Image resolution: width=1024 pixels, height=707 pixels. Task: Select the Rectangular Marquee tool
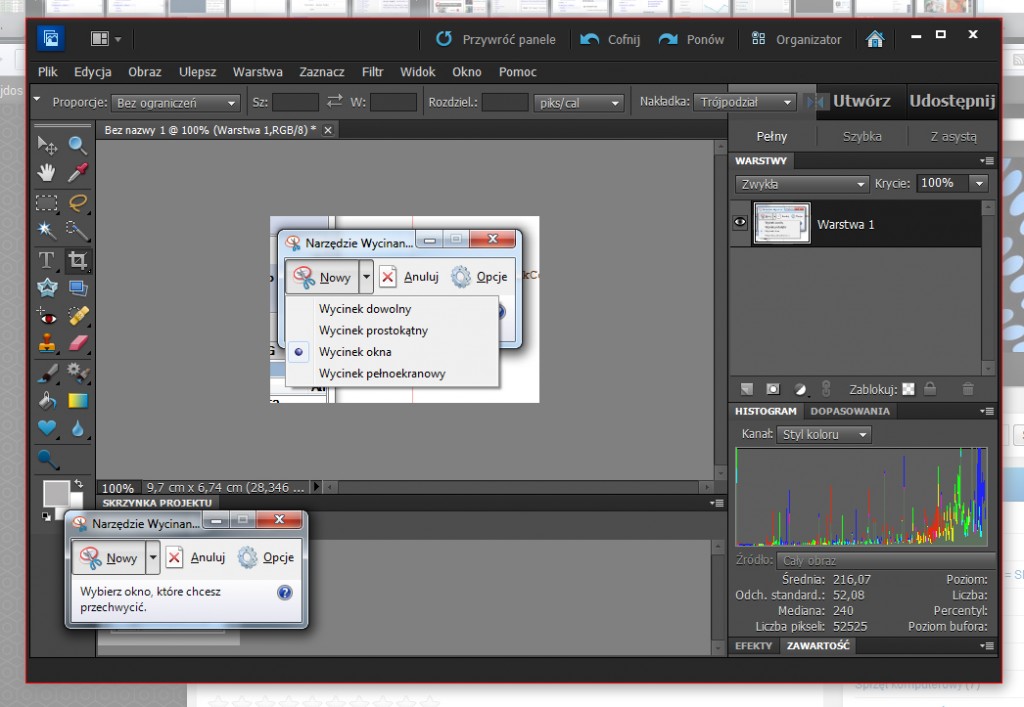[x=46, y=202]
